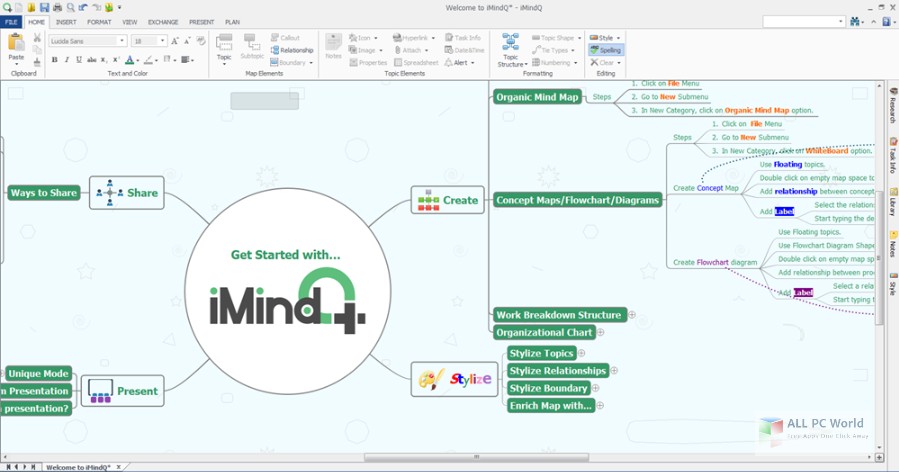
Task: Select the Create topic node
Action: click(447, 200)
